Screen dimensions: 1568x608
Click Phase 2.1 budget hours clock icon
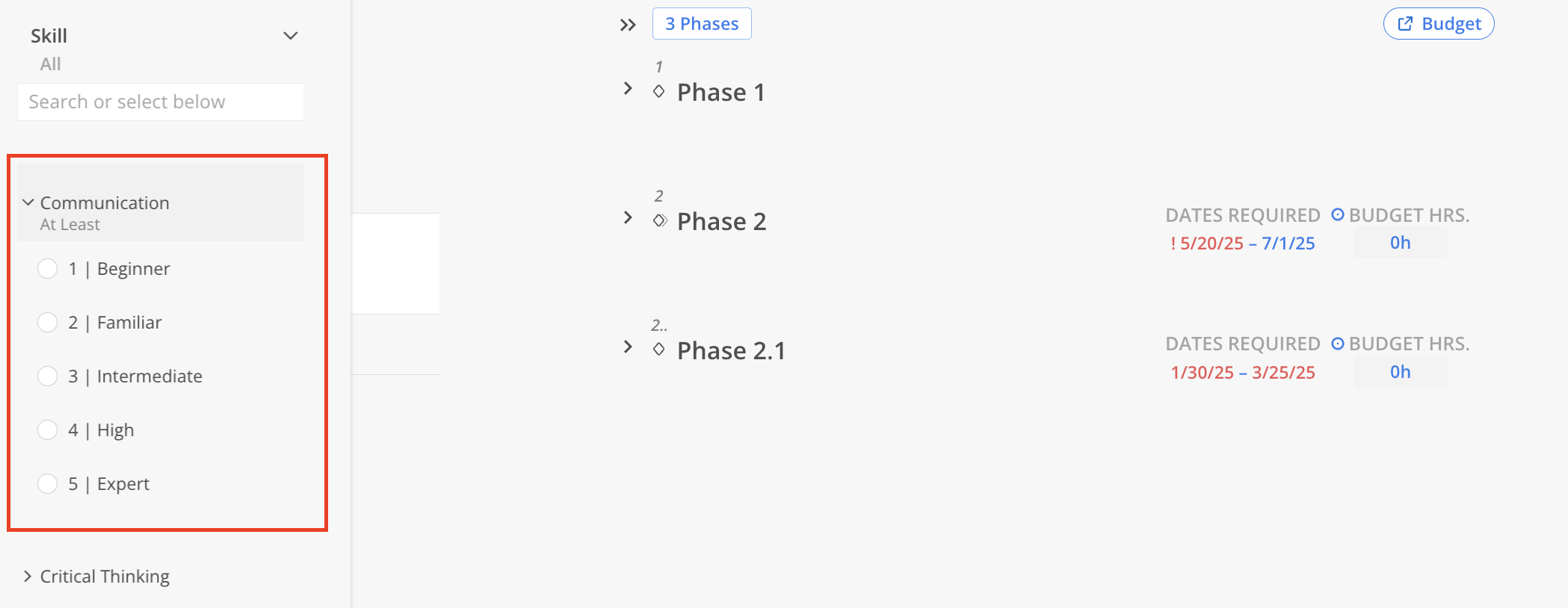[x=1338, y=344]
